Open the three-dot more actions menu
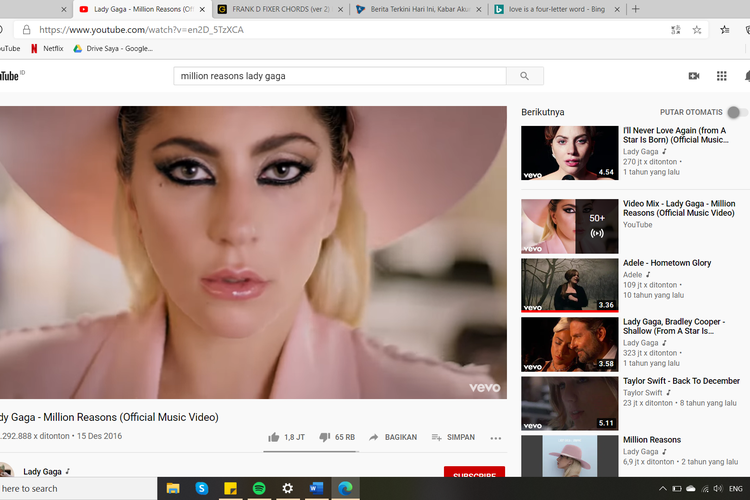Viewport: 750px width, 500px height. [496, 437]
